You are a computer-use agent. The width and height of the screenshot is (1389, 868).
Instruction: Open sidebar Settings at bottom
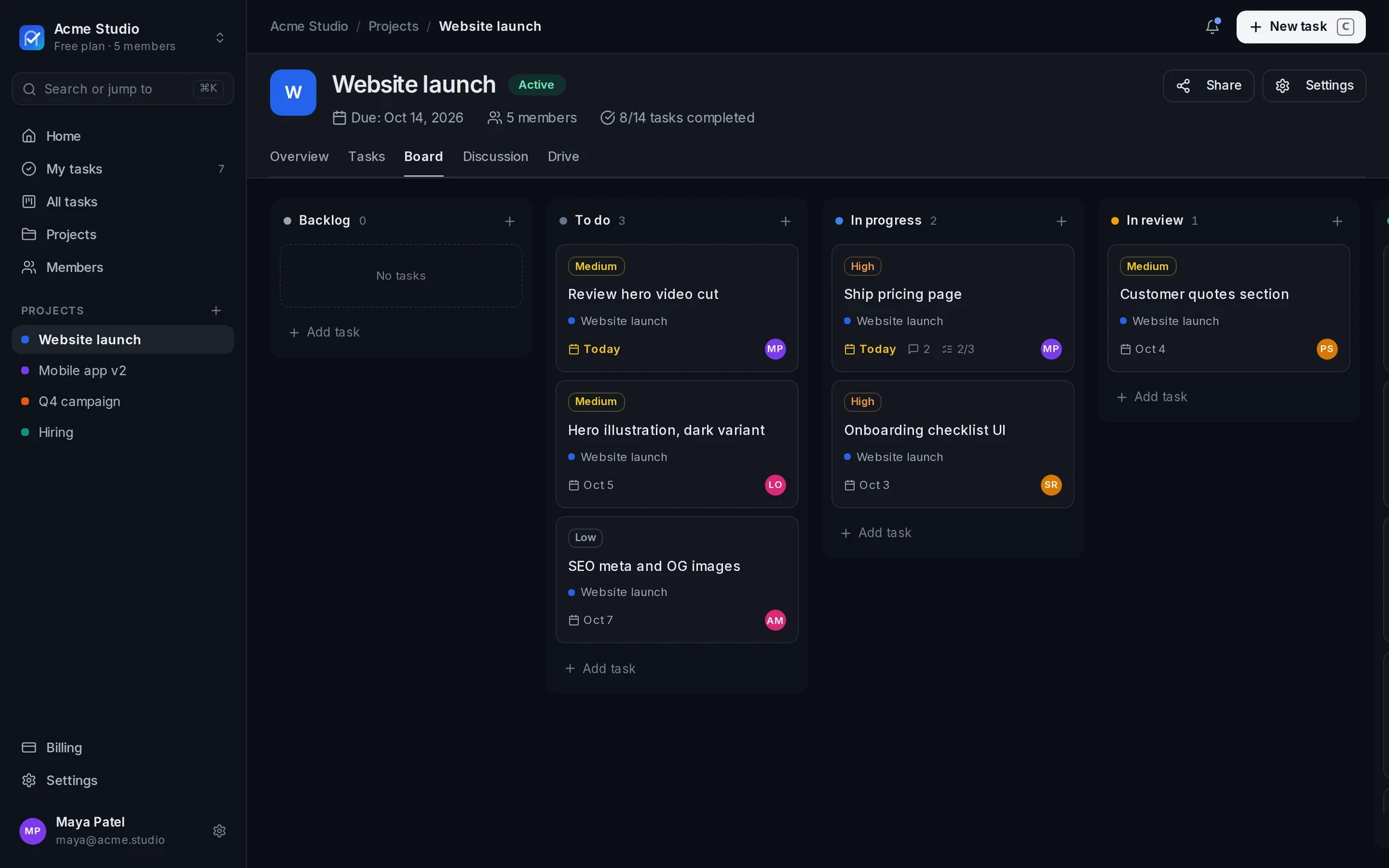[x=123, y=780]
